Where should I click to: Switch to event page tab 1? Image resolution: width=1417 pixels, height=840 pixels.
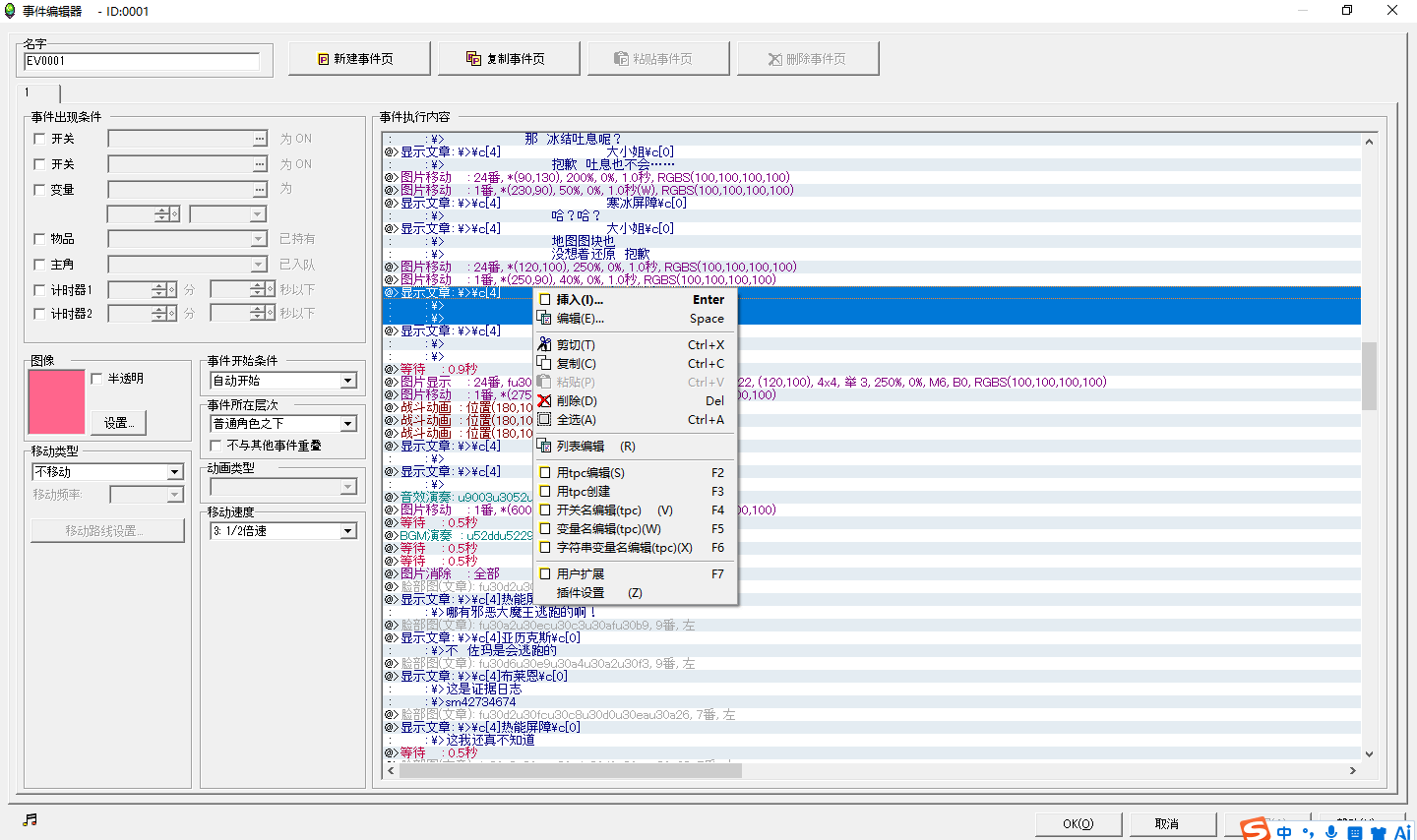click(x=40, y=92)
